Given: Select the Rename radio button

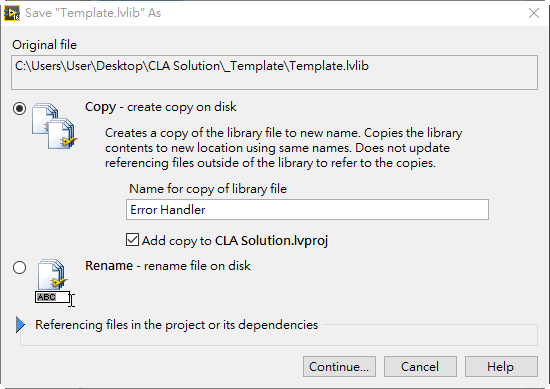Looking at the screenshot, I should 19,268.
